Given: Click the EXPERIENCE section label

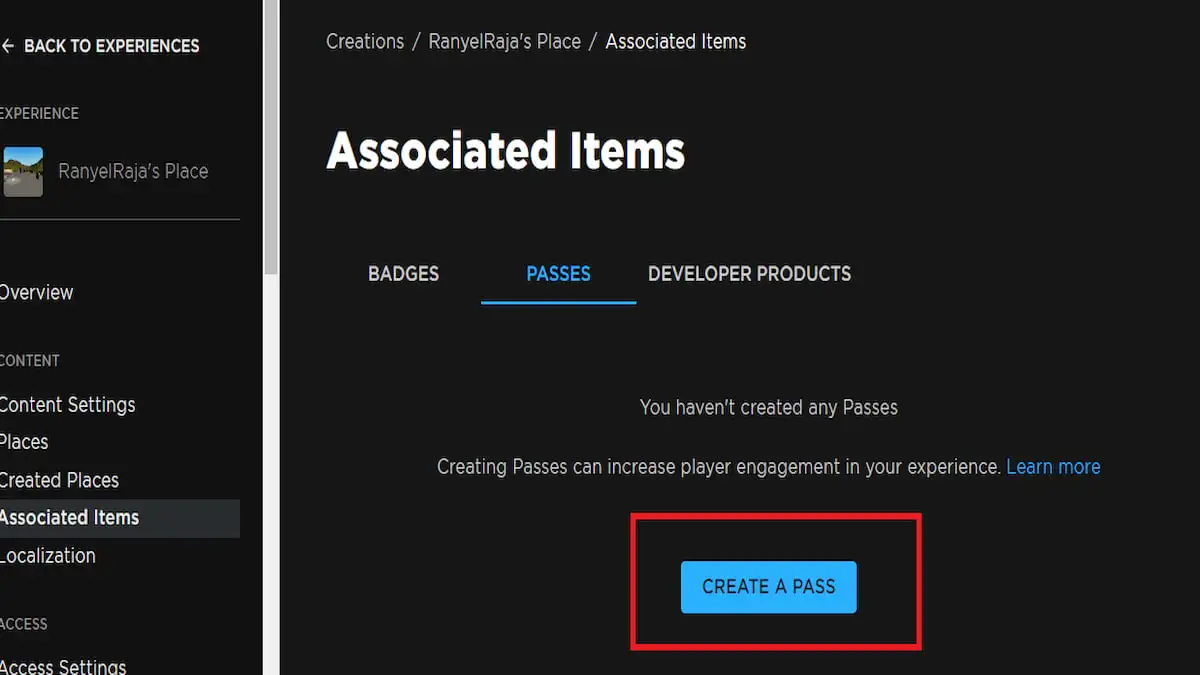Looking at the screenshot, I should [40, 113].
